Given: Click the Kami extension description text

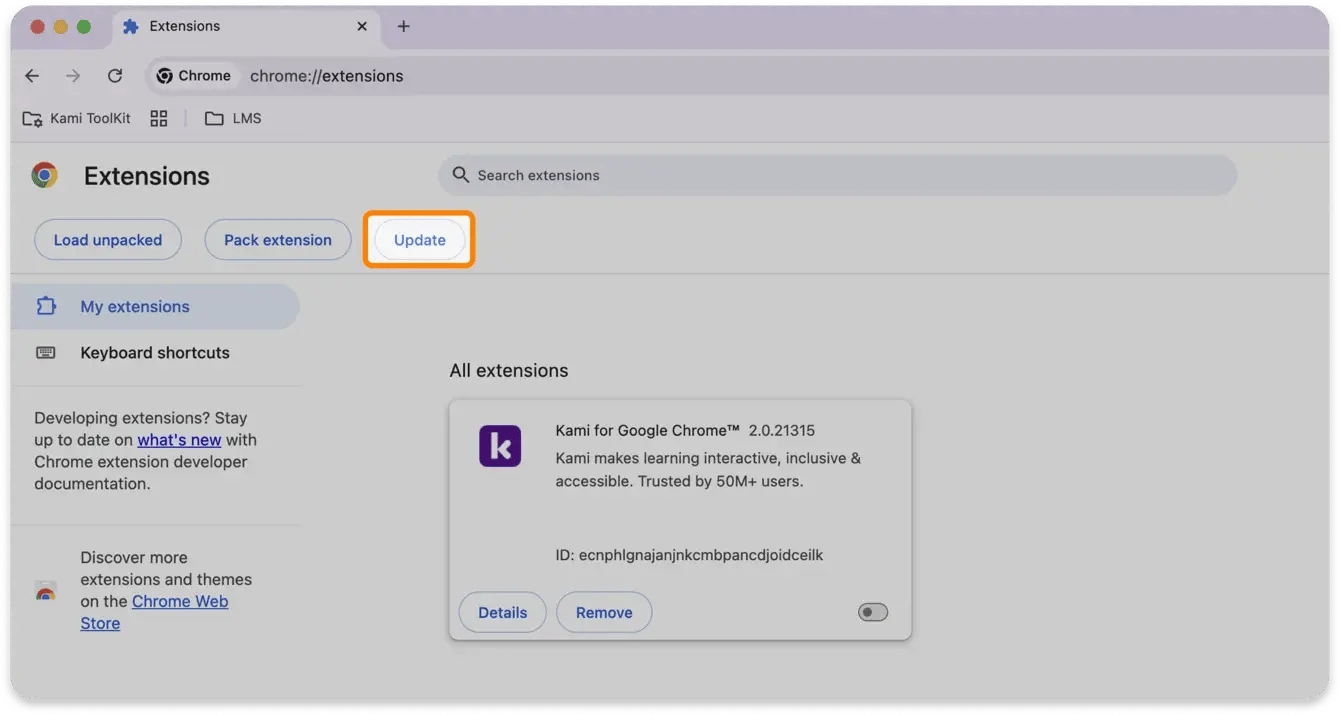Looking at the screenshot, I should pos(708,470).
